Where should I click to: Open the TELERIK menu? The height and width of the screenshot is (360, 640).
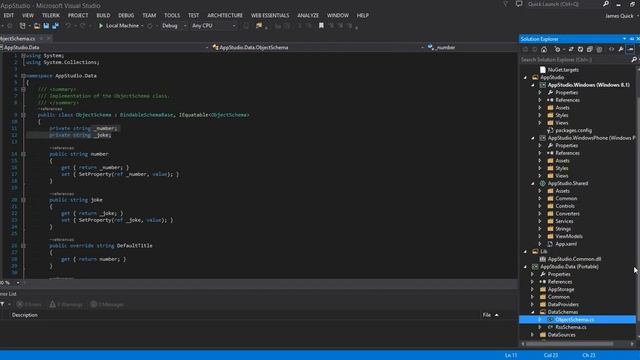coord(51,15)
